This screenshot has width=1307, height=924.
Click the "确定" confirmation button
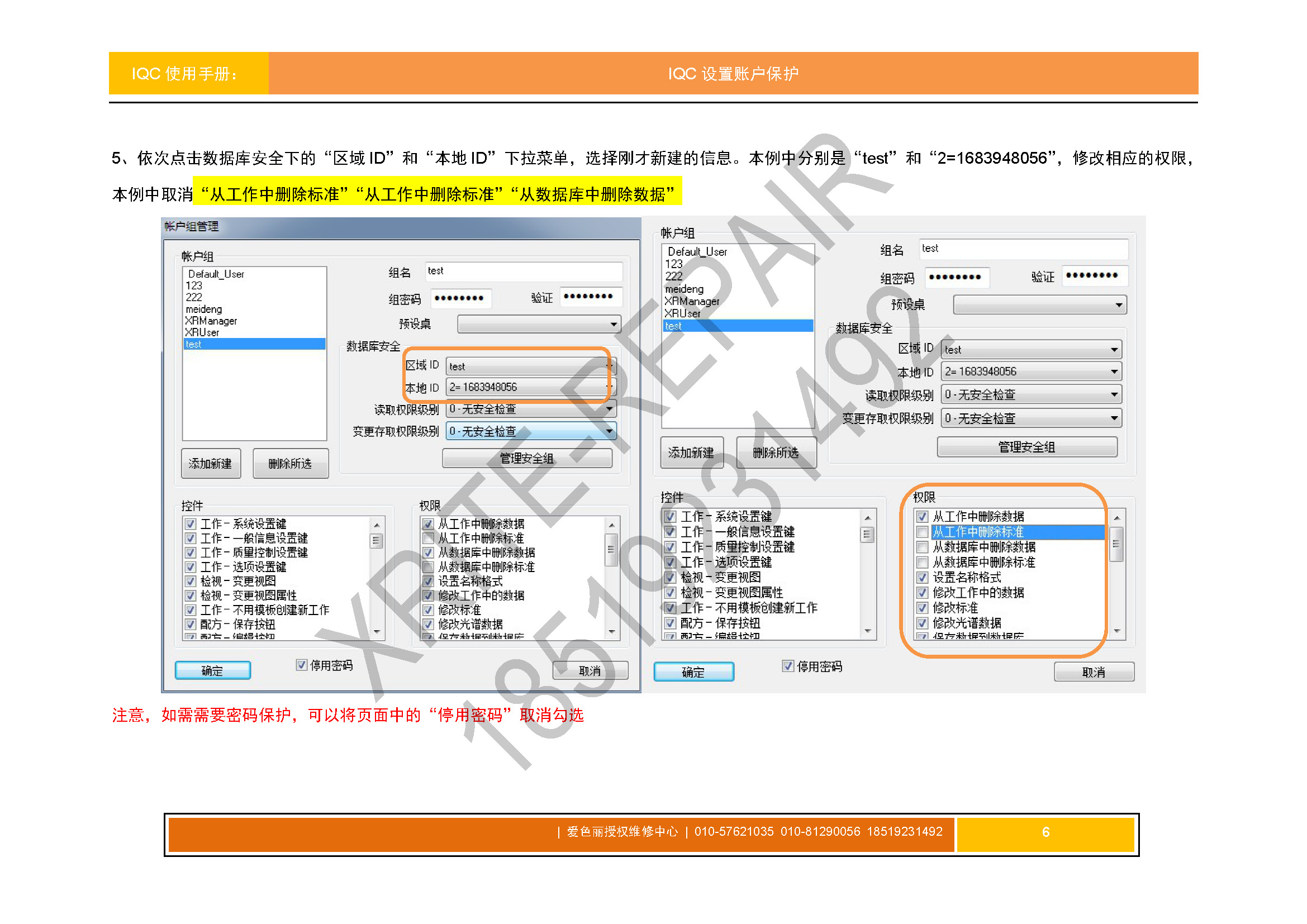(x=213, y=670)
